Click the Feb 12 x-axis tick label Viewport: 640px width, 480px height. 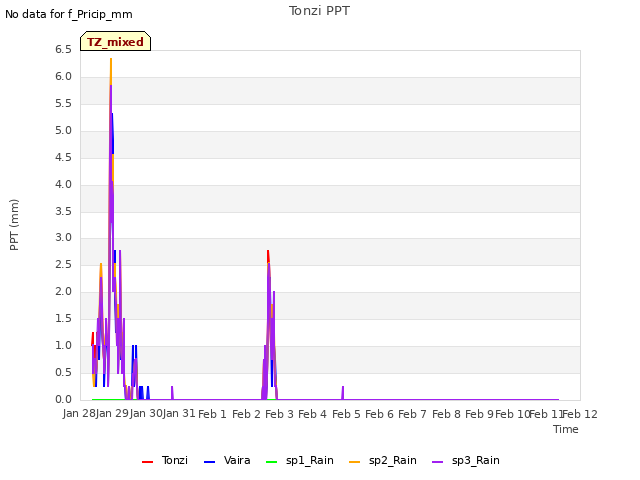[x=580, y=414]
